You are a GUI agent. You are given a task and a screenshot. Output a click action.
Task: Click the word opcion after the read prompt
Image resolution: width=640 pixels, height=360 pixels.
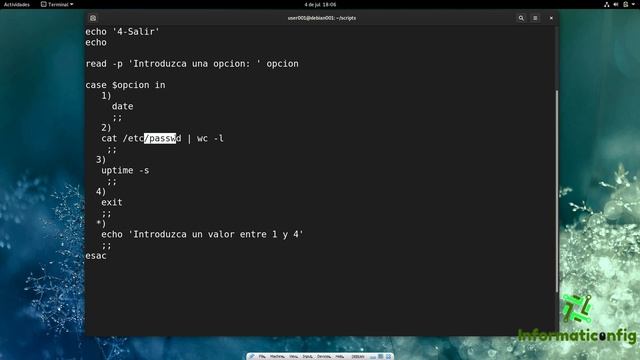click(282, 64)
